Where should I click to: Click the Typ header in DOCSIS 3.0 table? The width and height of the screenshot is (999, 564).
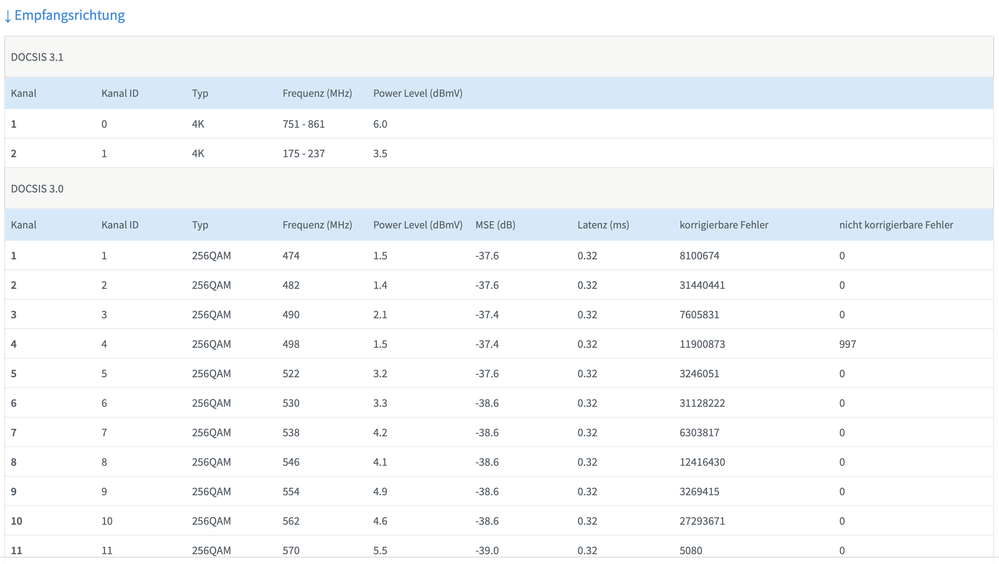tap(200, 225)
